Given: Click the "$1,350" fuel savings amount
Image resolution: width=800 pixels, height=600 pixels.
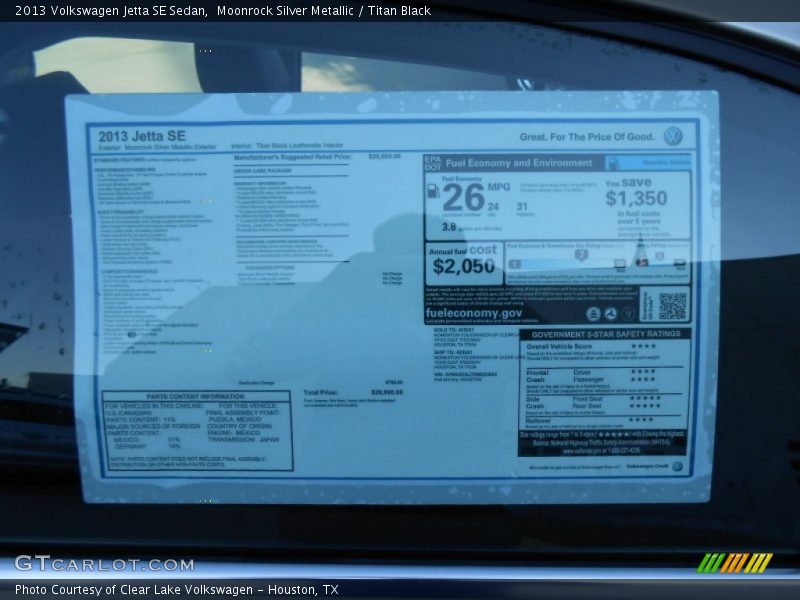Looking at the screenshot, I should [636, 198].
